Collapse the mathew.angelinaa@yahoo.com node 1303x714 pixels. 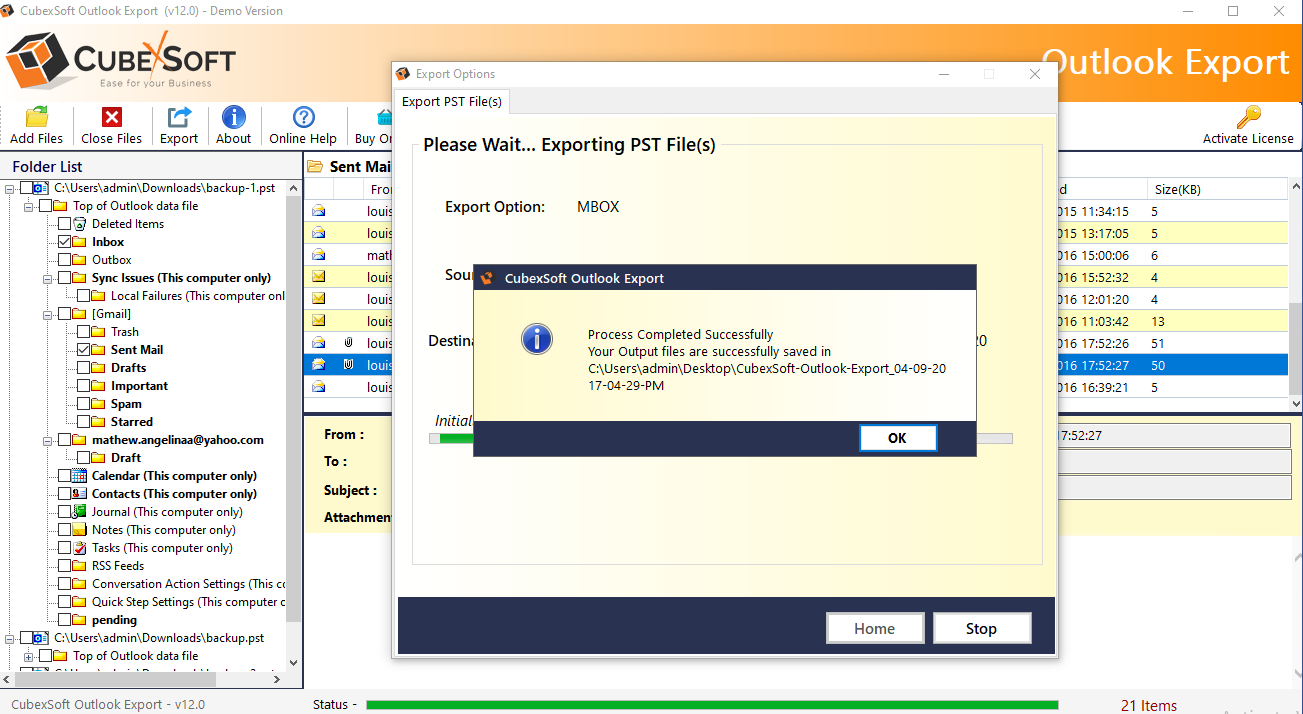[49, 440]
